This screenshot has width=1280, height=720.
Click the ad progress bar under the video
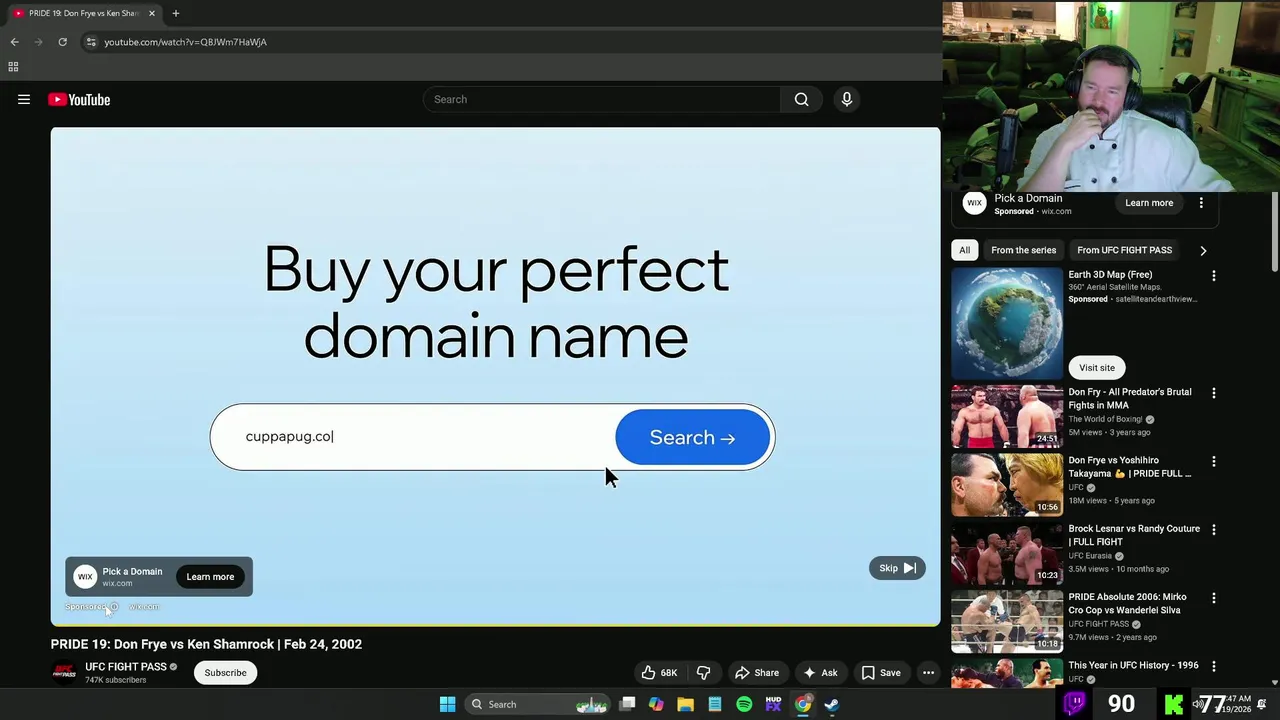[x=495, y=625]
